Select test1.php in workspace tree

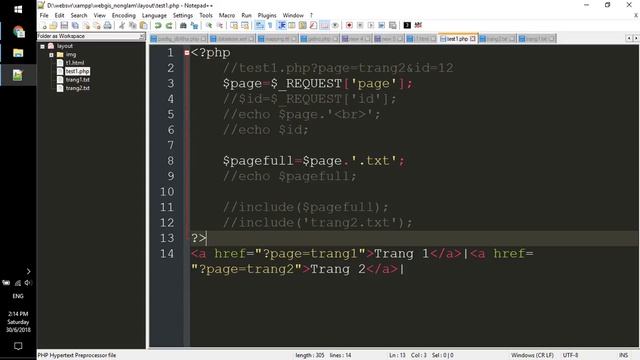coord(77,71)
